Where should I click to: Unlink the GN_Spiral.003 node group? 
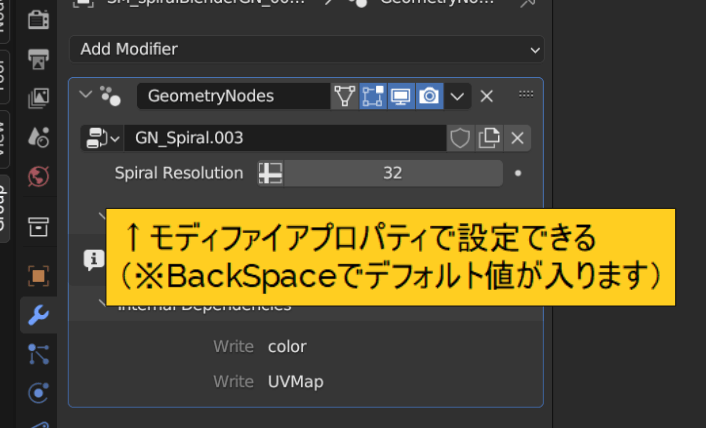[517, 138]
